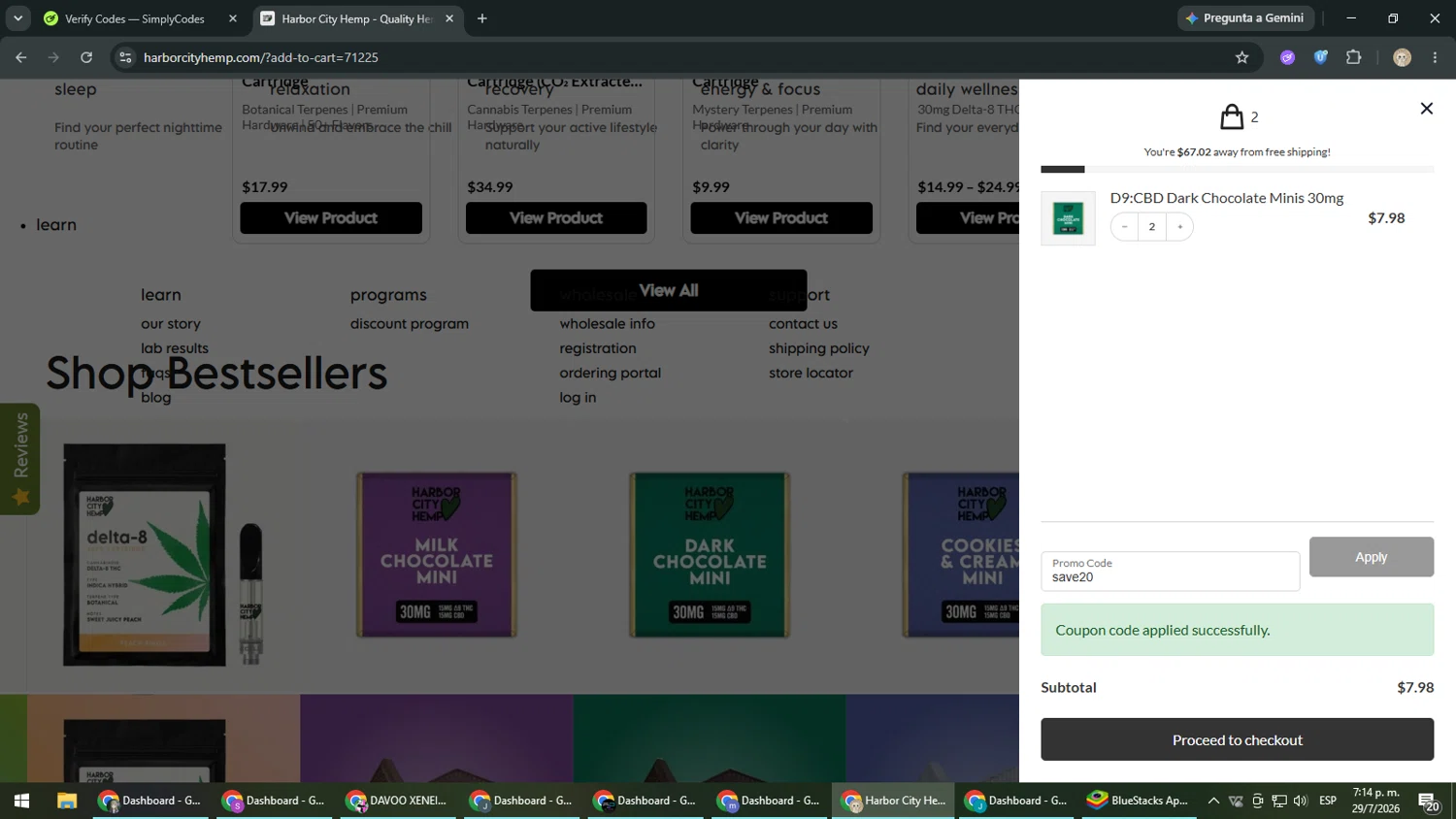Click the shopping bag icon in cart
The image size is (1456, 819).
(1232, 117)
